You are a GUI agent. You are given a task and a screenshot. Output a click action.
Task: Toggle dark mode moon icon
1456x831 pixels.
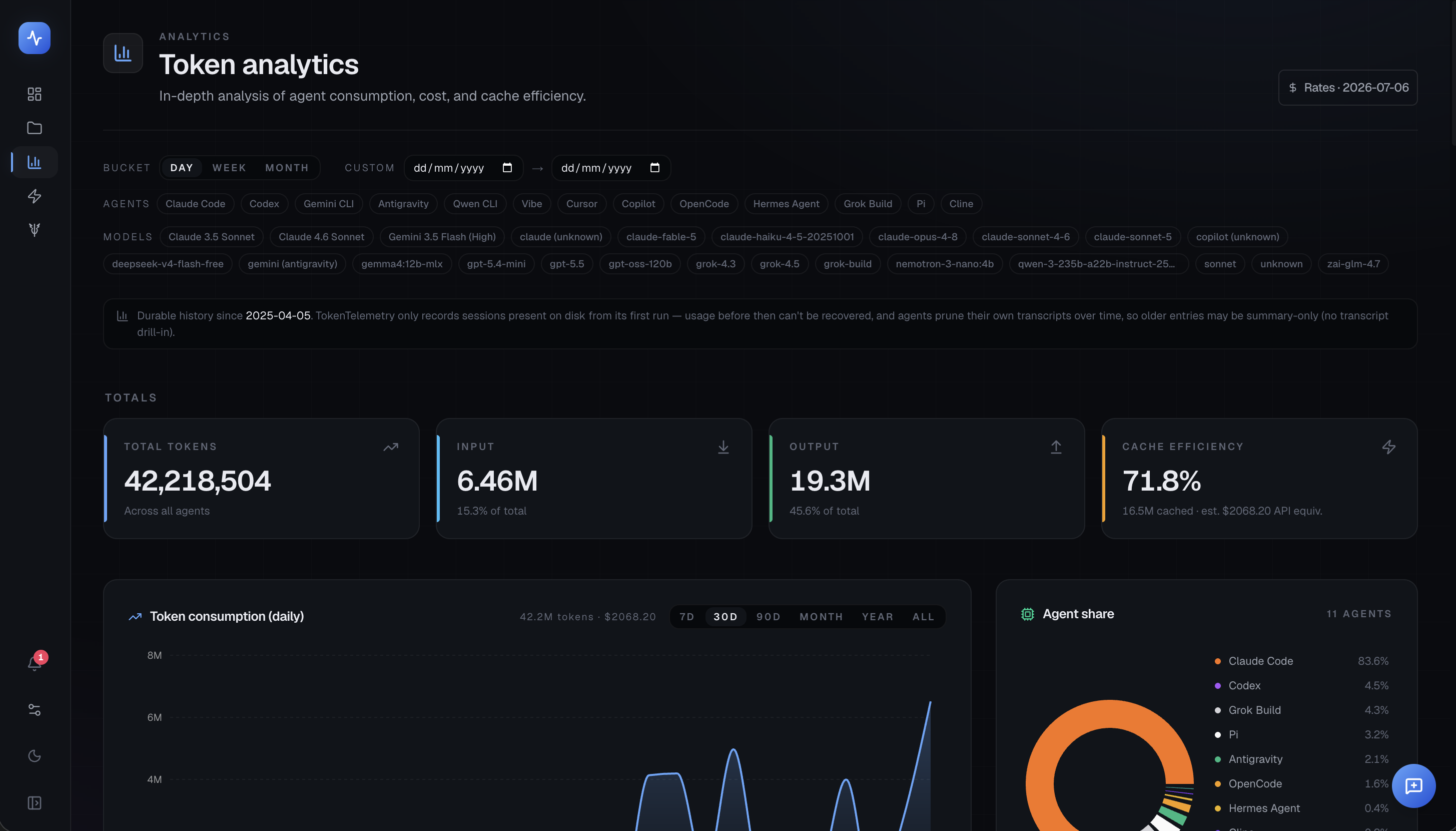pyautogui.click(x=34, y=756)
